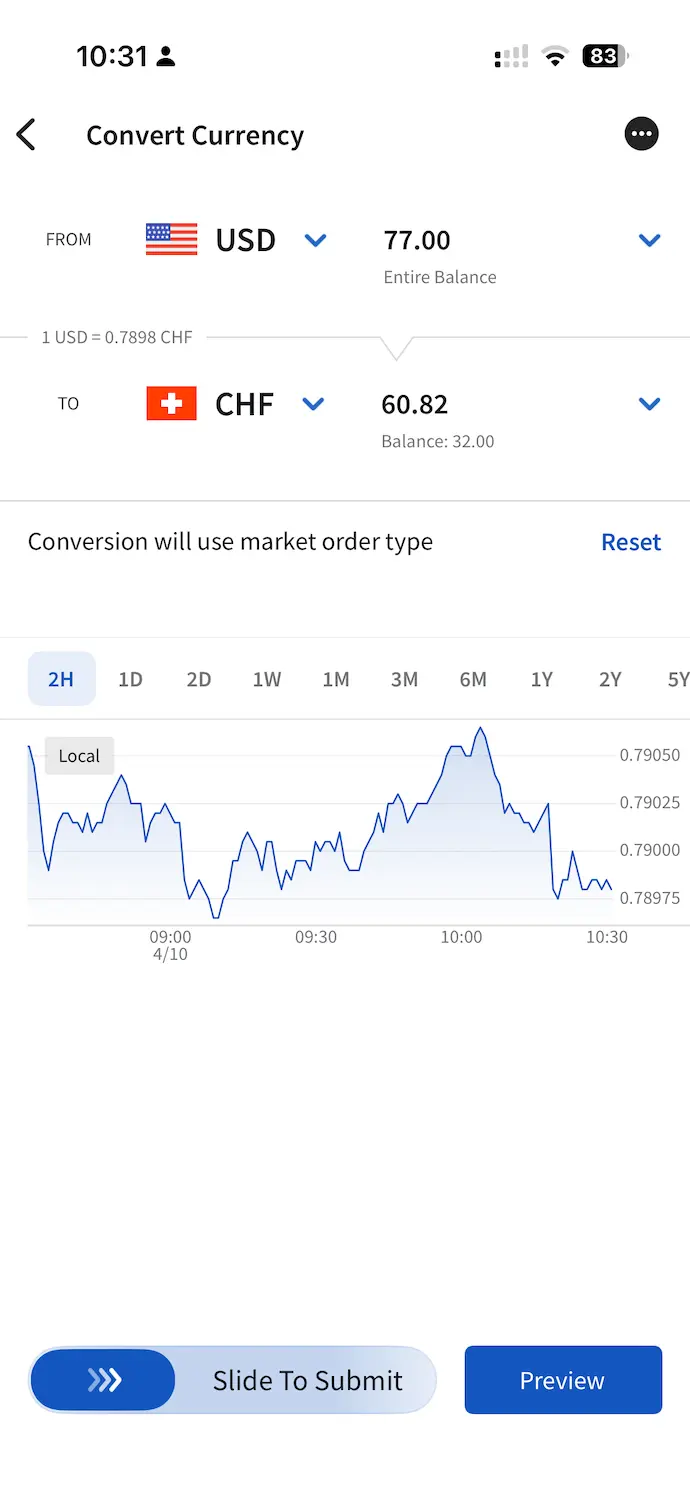Click the Swiss flag next to CHF
The image size is (690, 1500).
pyautogui.click(x=170, y=403)
